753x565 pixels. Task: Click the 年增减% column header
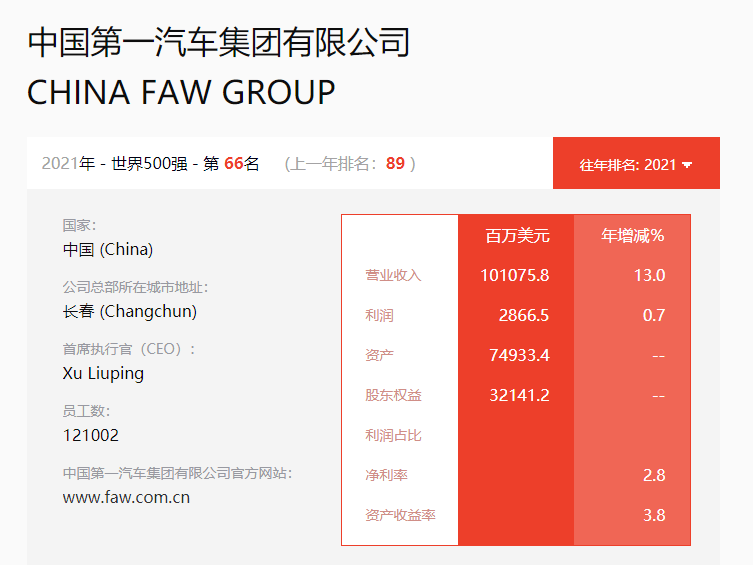click(x=632, y=236)
